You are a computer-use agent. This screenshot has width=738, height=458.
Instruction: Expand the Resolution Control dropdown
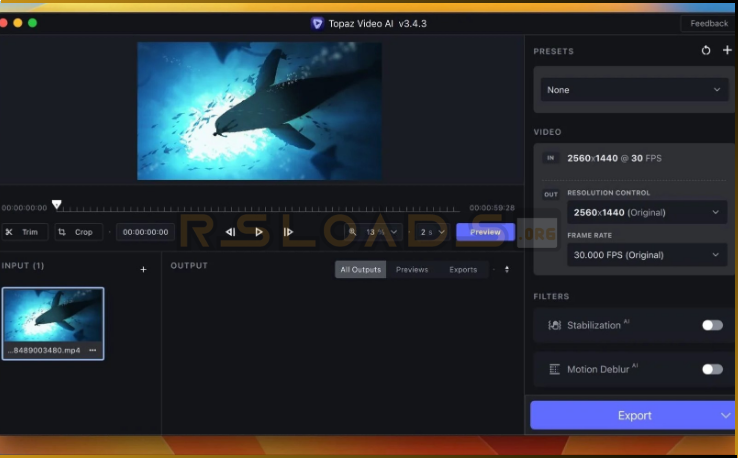point(646,212)
